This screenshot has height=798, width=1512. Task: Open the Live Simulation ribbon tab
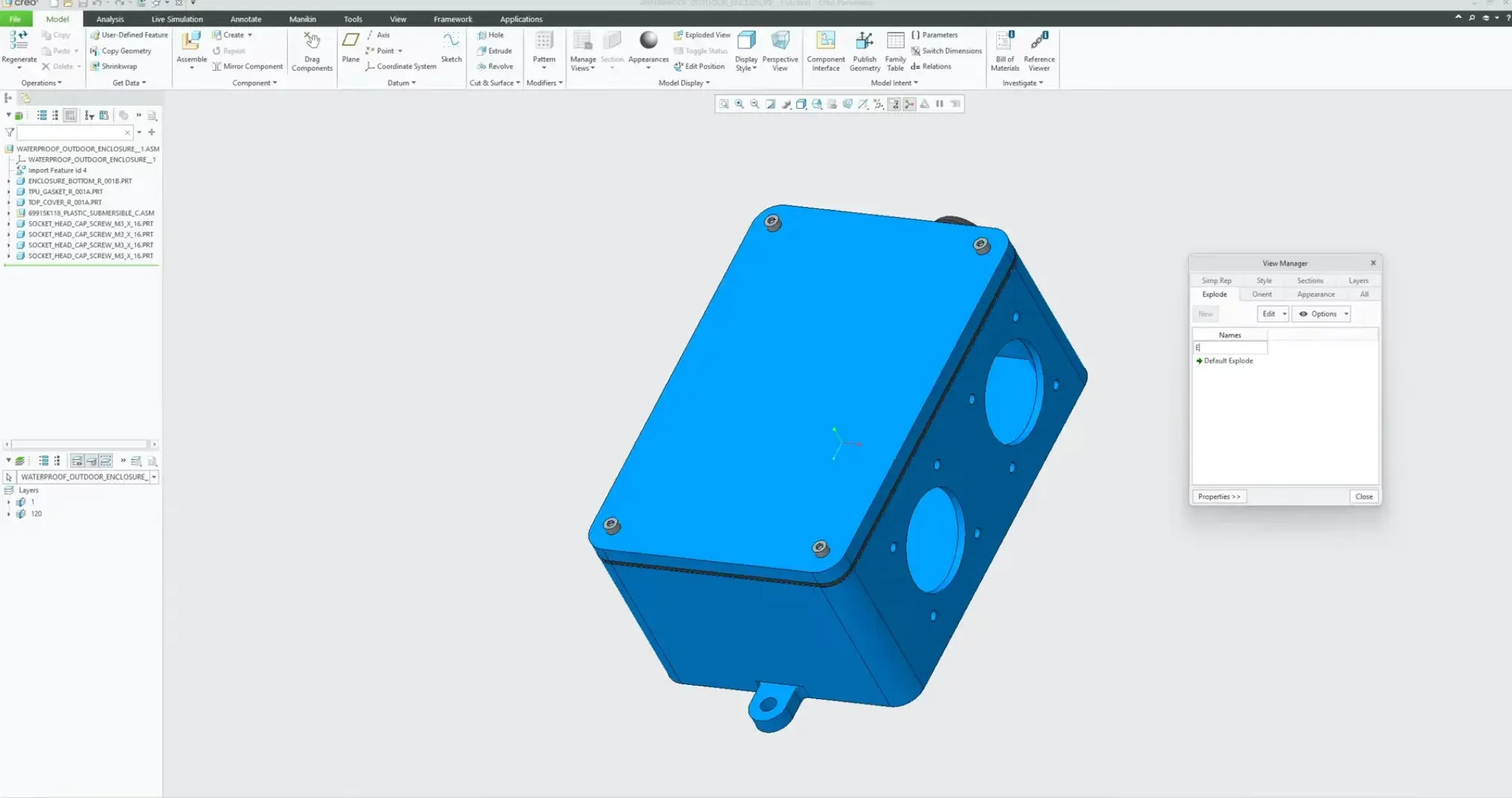(177, 19)
